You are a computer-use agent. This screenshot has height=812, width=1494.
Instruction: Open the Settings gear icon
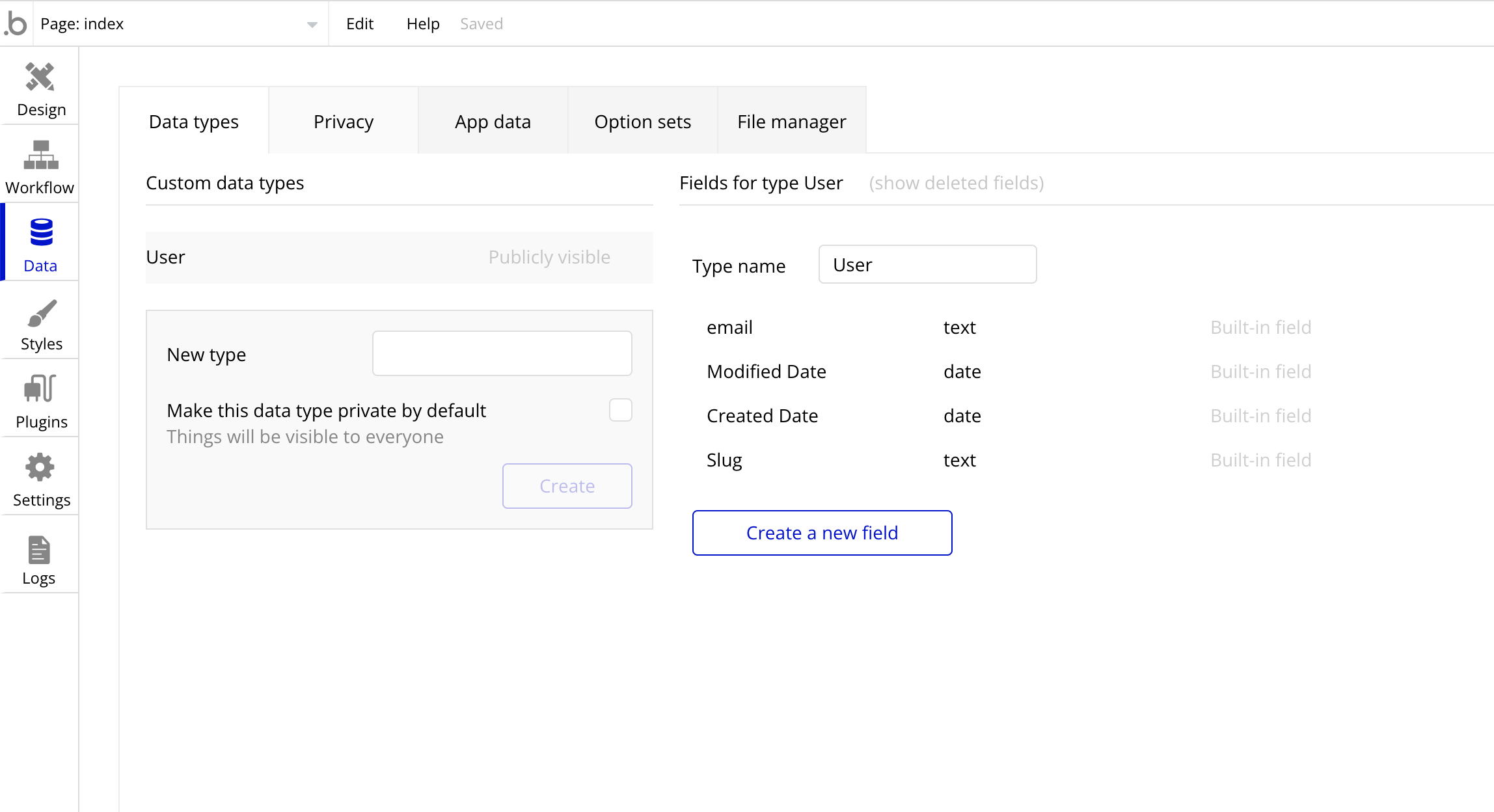(x=40, y=467)
